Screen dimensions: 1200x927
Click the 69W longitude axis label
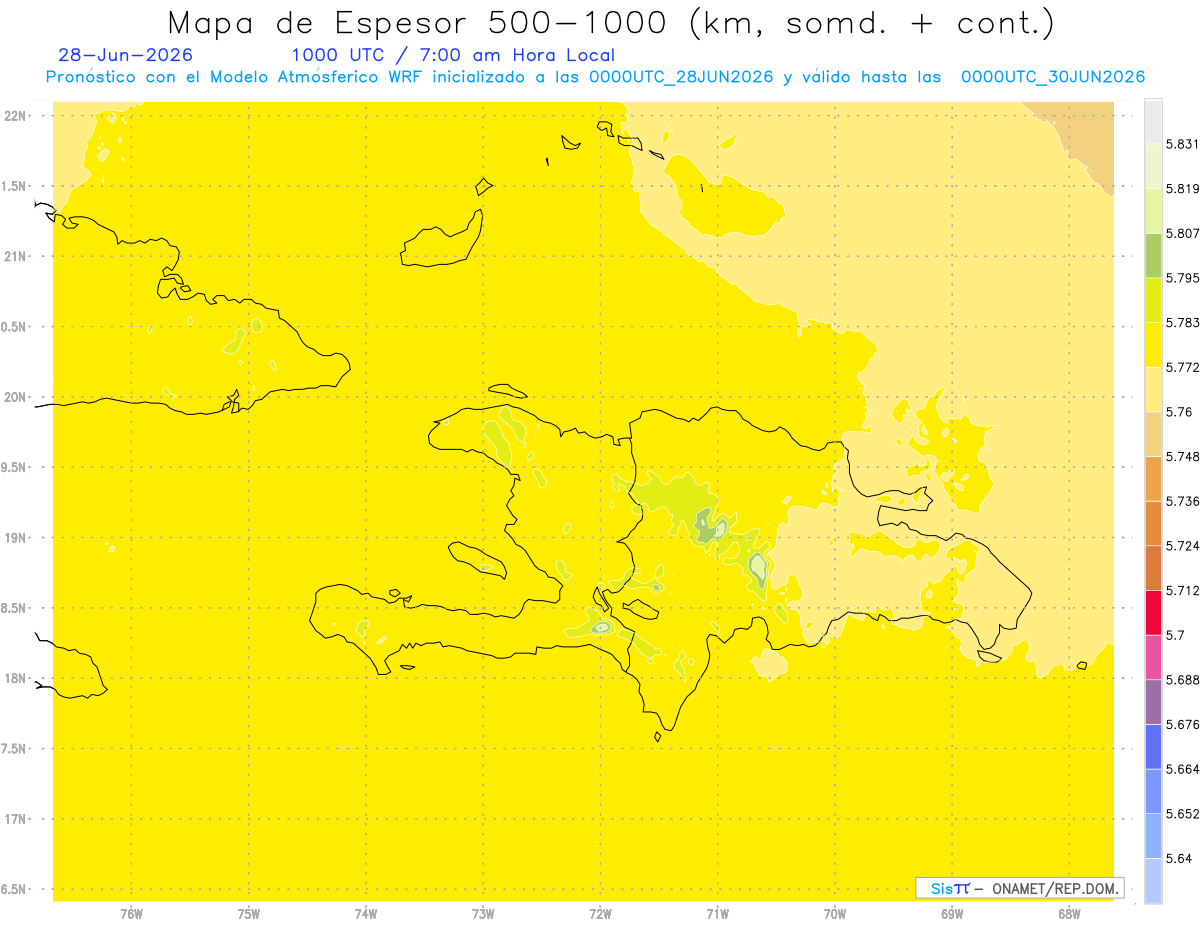tap(952, 914)
